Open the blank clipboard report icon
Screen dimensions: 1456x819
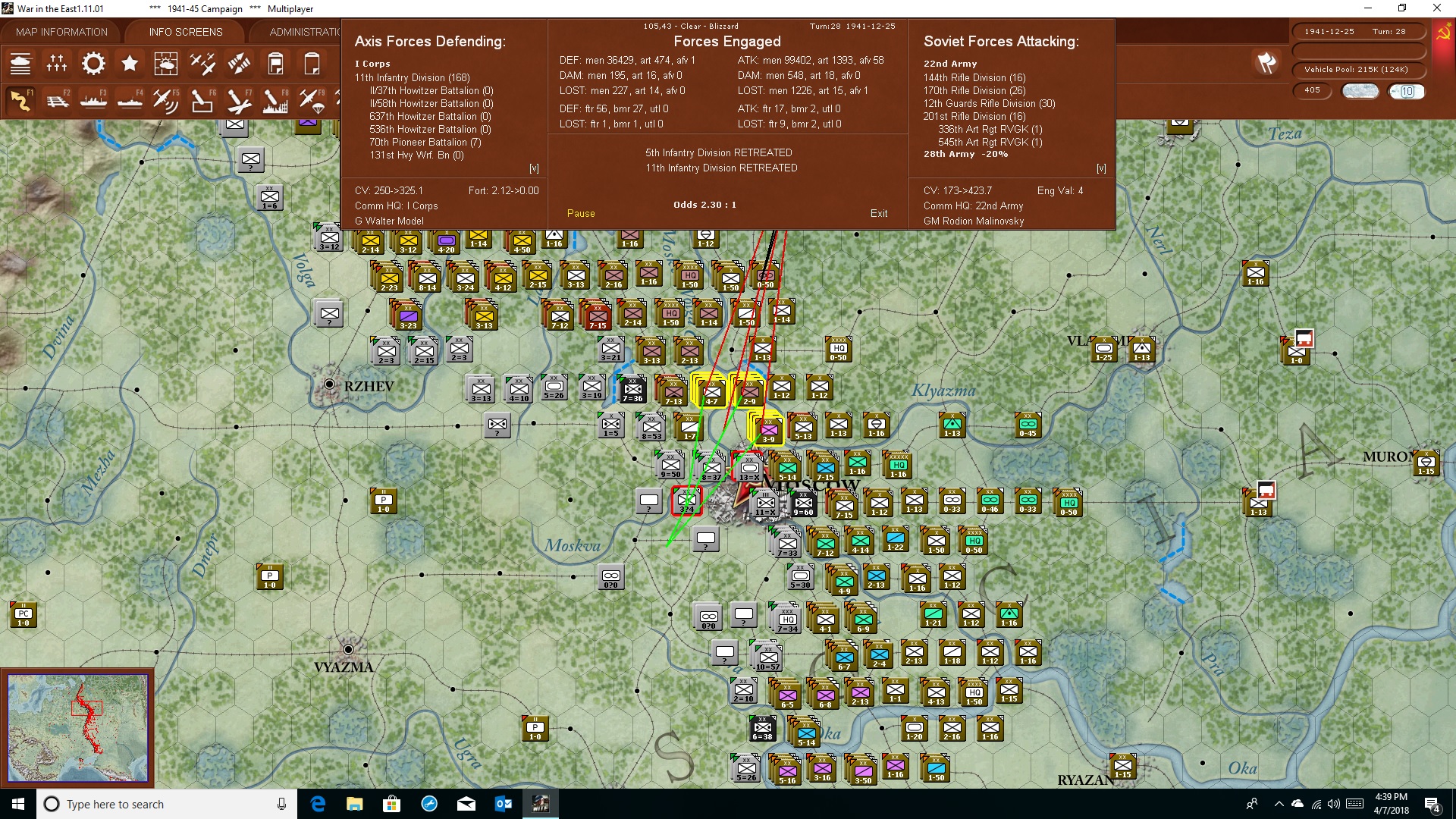(x=312, y=64)
